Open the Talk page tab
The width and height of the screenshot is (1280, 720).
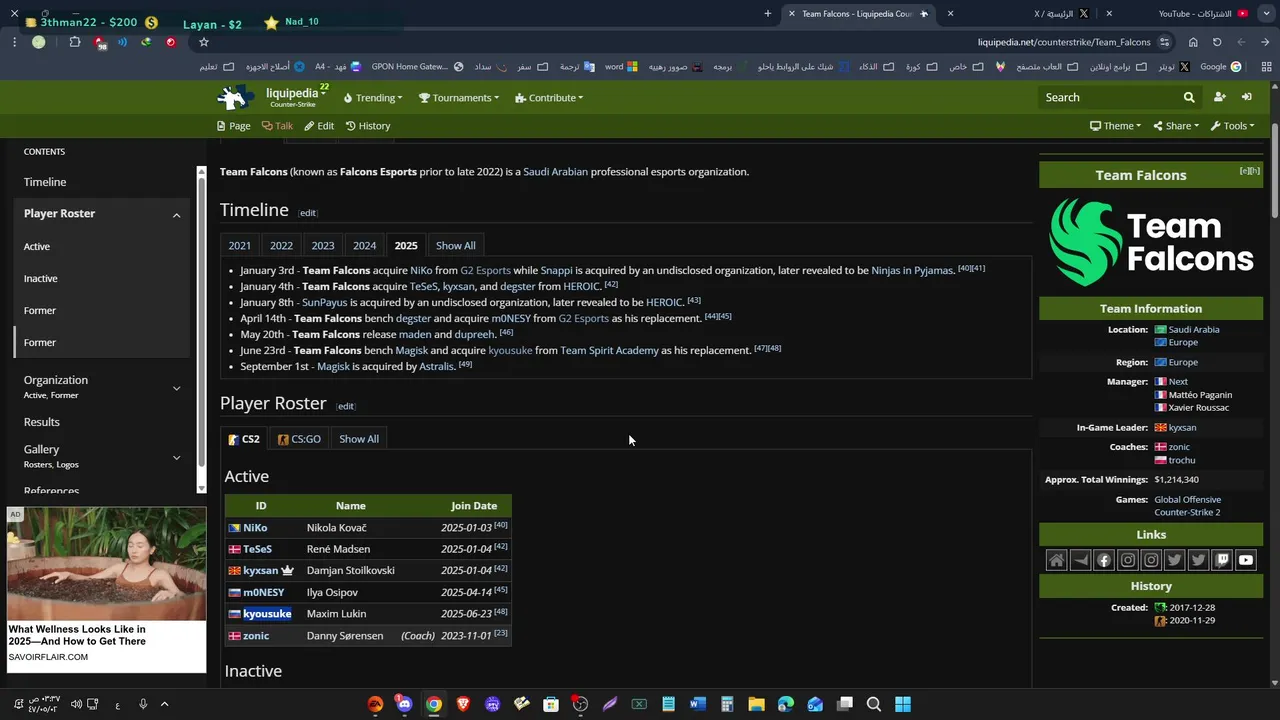pyautogui.click(x=277, y=126)
